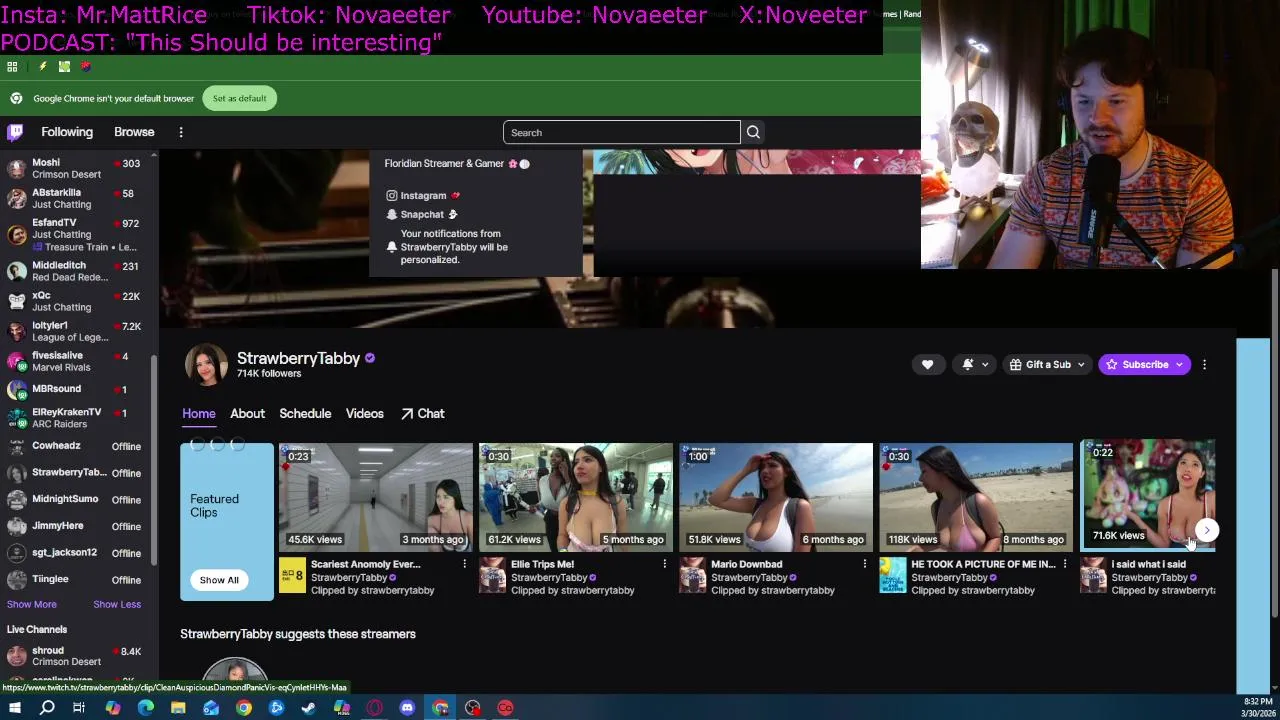
Task: Click the verified badge next to StrawberryTabby
Action: coord(370,358)
